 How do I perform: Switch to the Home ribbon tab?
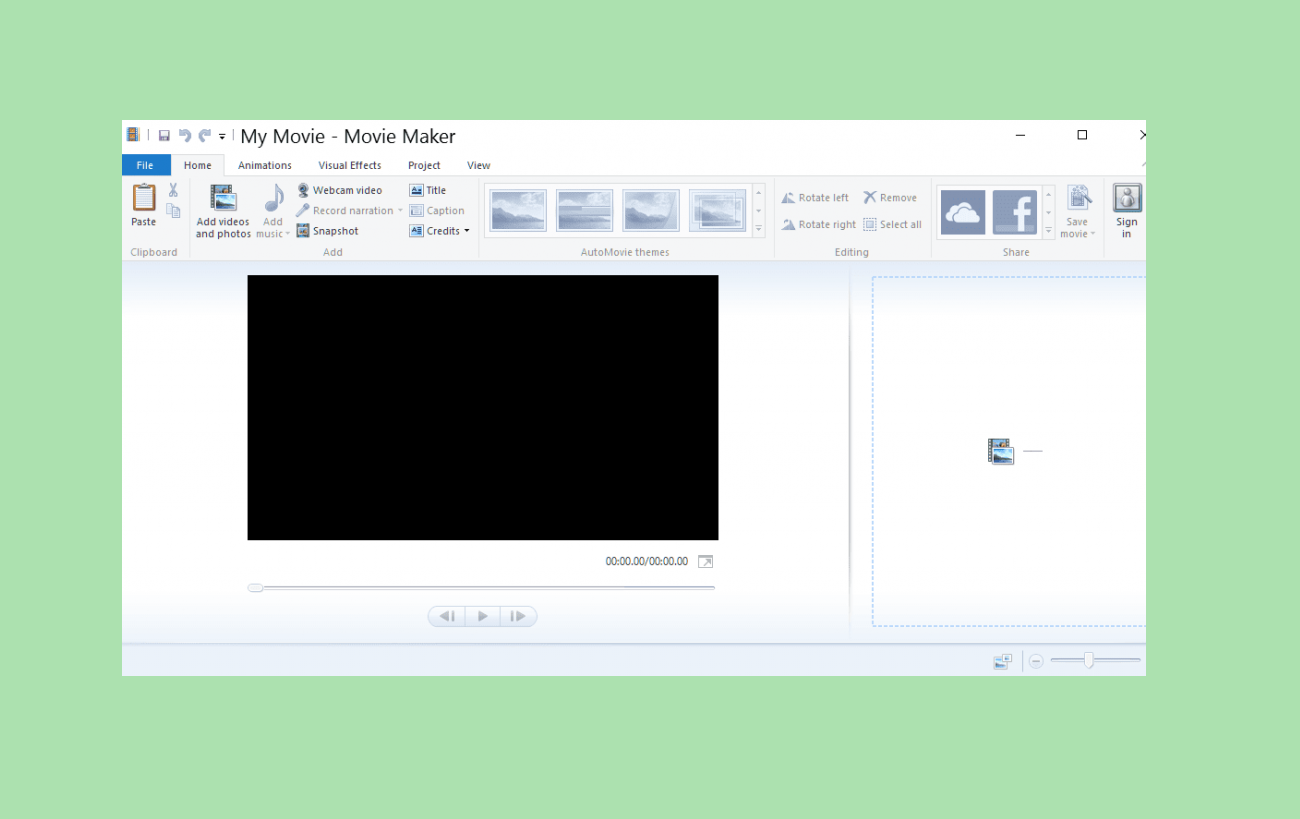(x=198, y=165)
